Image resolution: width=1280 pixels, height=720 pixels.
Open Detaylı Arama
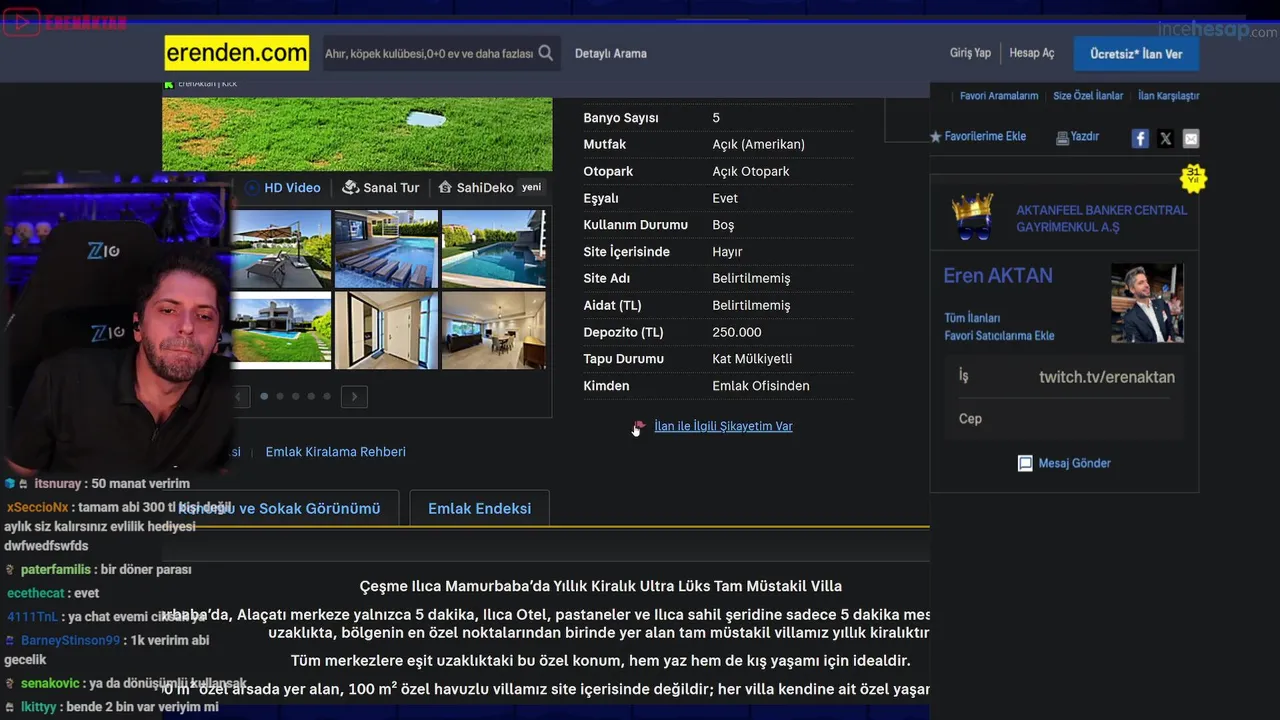click(x=611, y=54)
